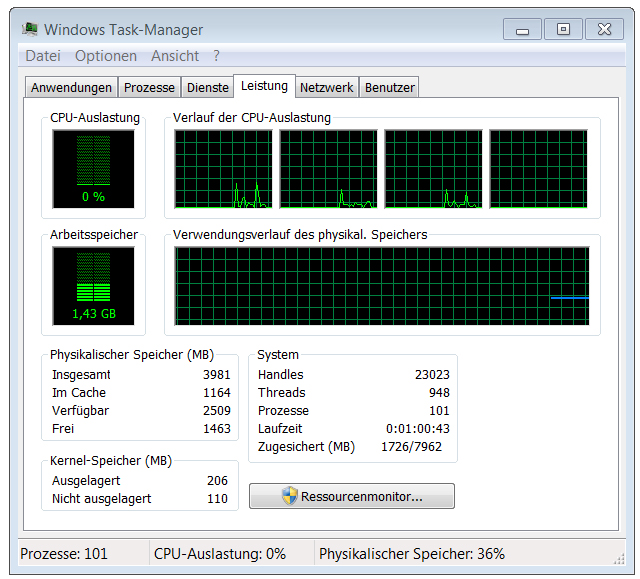Screen dimensions: 640x579
Task: Open the Datei menu
Action: [x=43, y=55]
